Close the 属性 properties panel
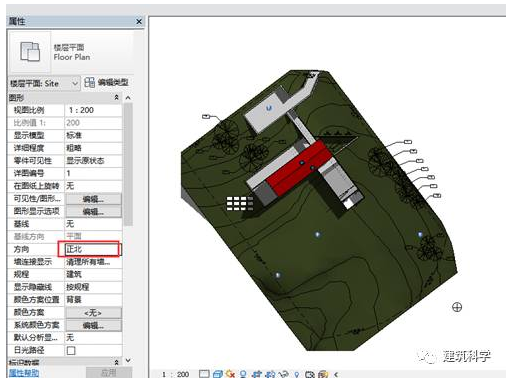Image resolution: width=513 pixels, height=382 pixels. tap(139, 22)
